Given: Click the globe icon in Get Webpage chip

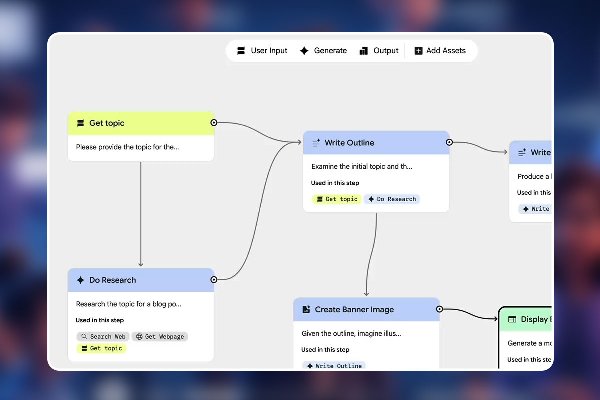Looking at the screenshot, I should [x=139, y=336].
